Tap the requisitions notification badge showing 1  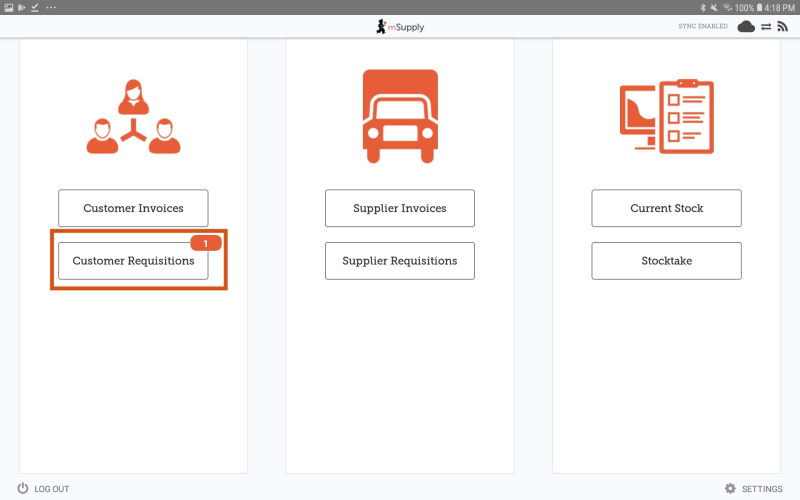tap(205, 243)
